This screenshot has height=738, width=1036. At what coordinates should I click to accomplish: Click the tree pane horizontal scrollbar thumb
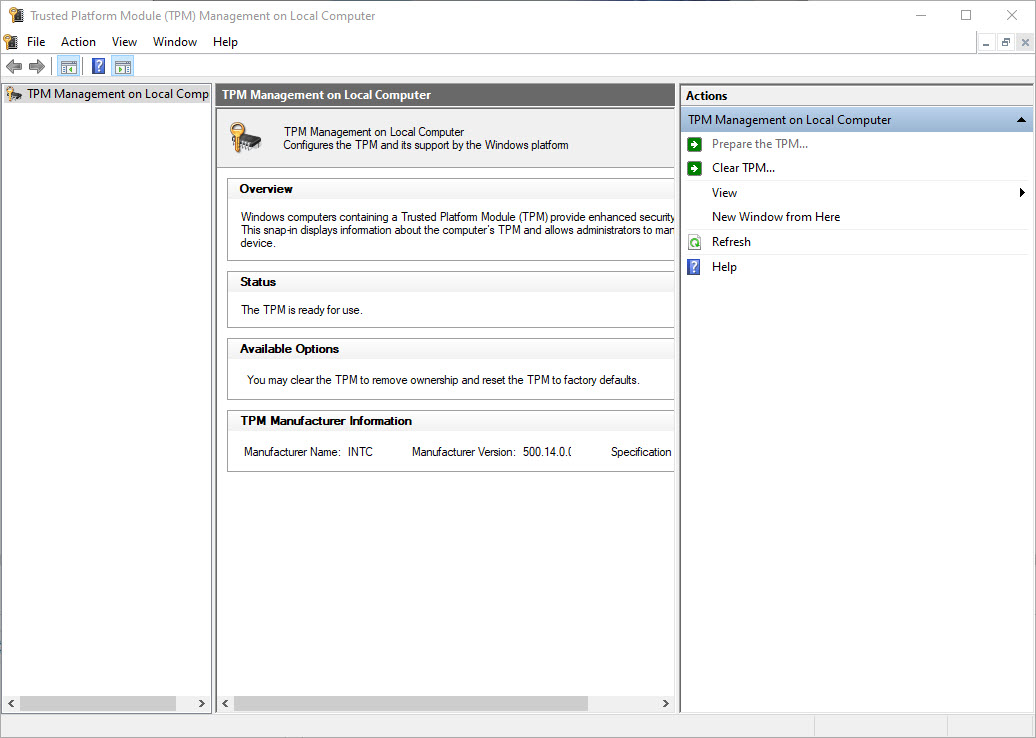pos(98,704)
